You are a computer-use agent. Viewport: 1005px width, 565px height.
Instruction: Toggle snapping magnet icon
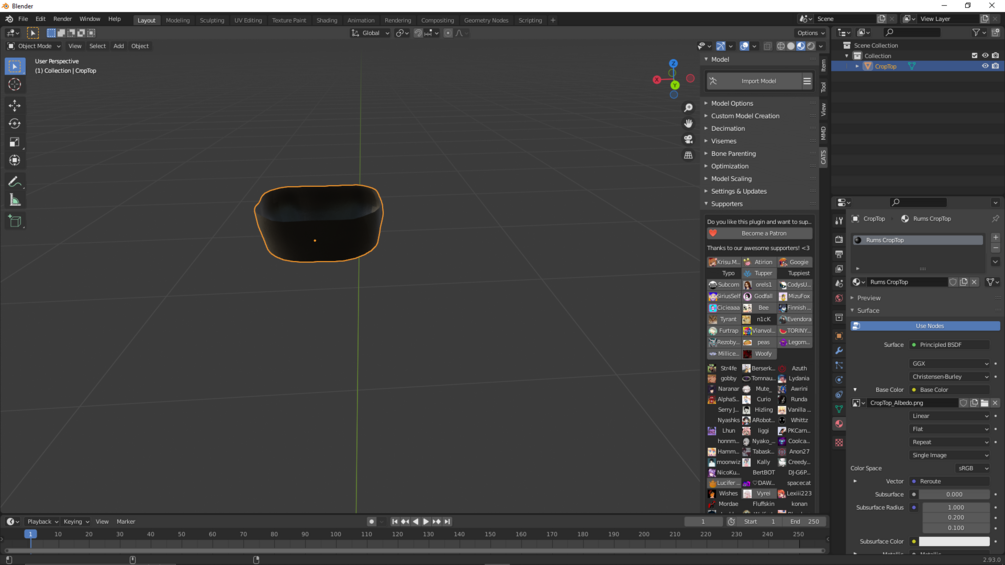pyautogui.click(x=418, y=33)
